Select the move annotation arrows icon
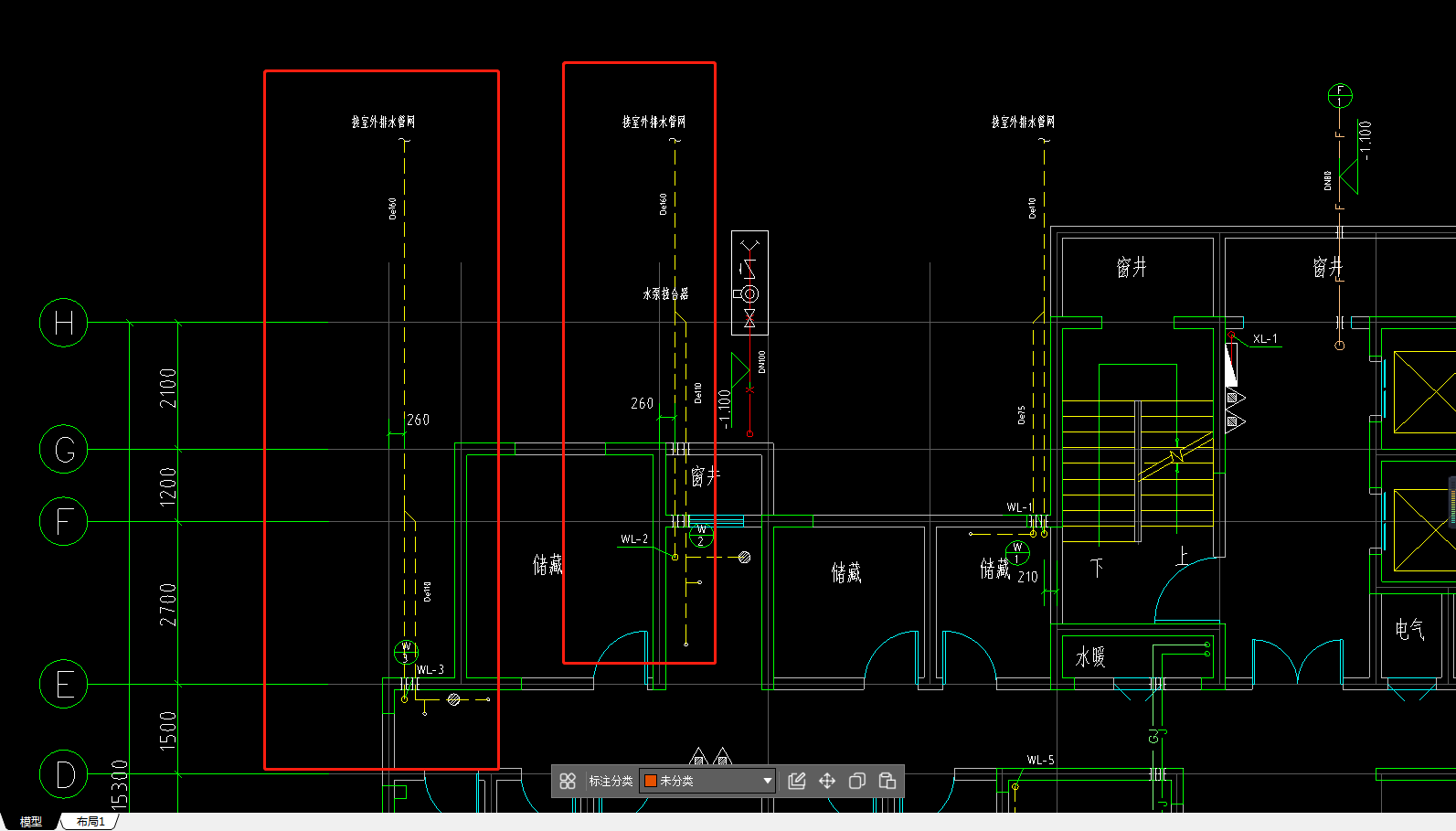 pos(827,781)
